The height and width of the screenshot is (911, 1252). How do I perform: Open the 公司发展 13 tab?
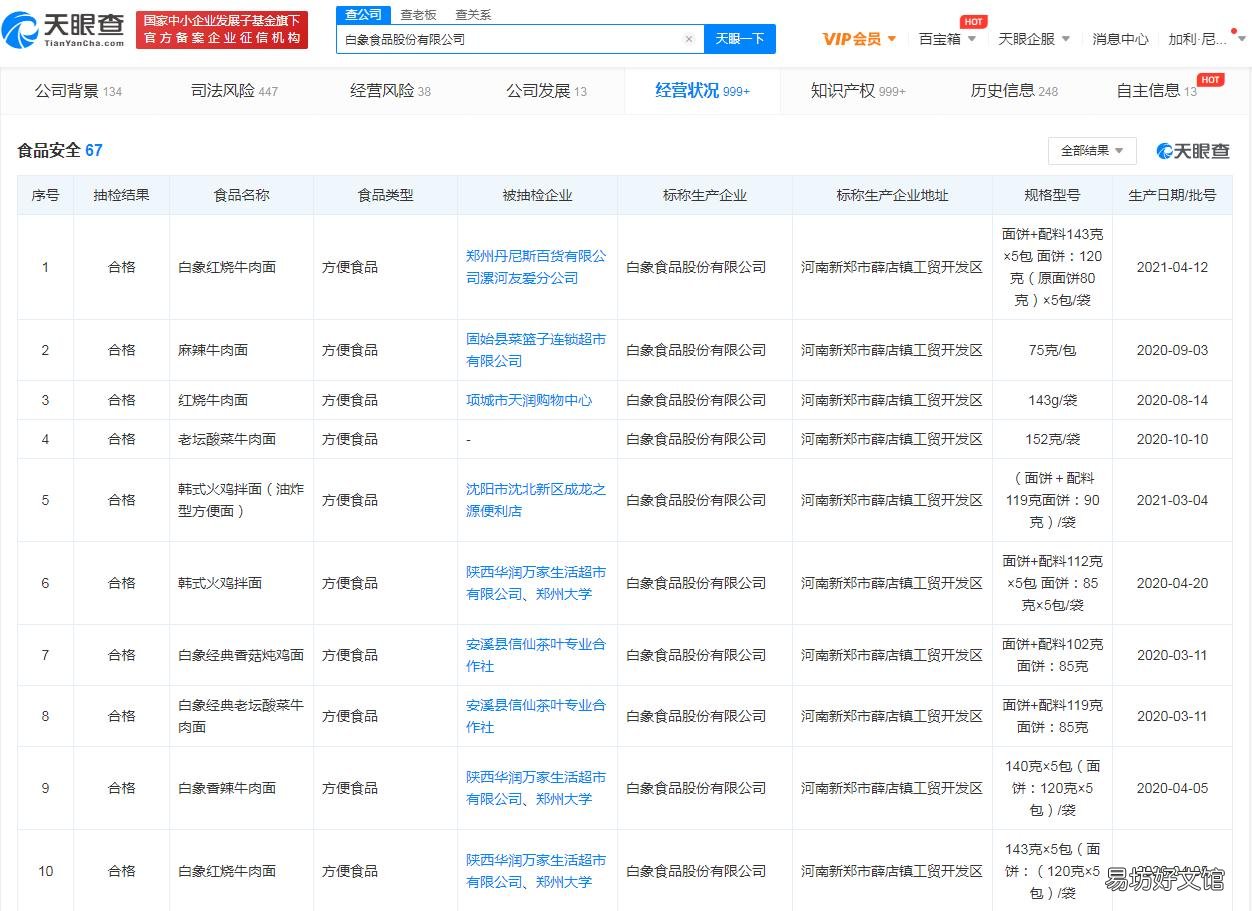coord(546,91)
